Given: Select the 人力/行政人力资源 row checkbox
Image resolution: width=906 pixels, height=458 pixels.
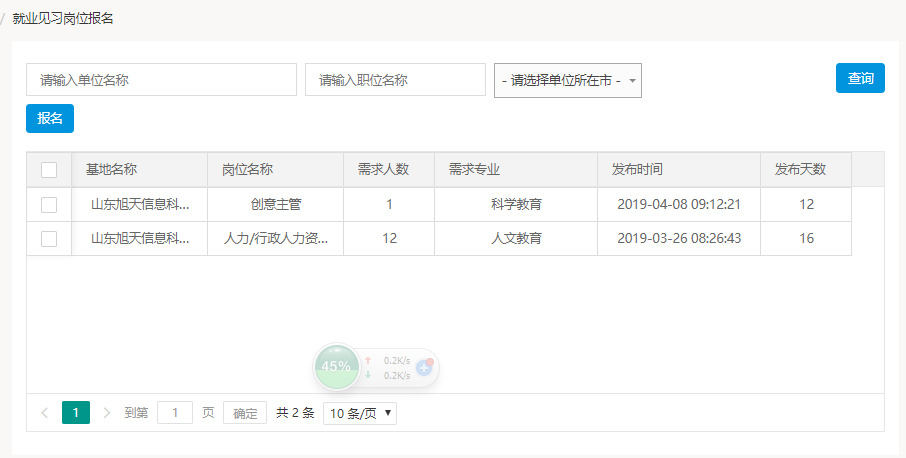Looking at the screenshot, I should pos(49,239).
